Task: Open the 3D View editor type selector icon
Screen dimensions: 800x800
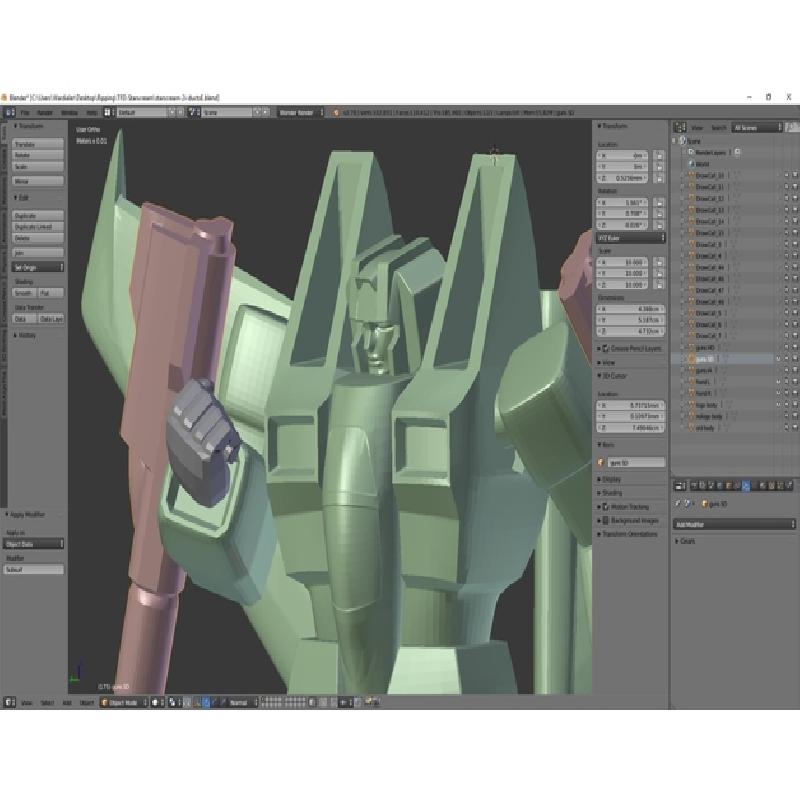Action: pyautogui.click(x=9, y=703)
